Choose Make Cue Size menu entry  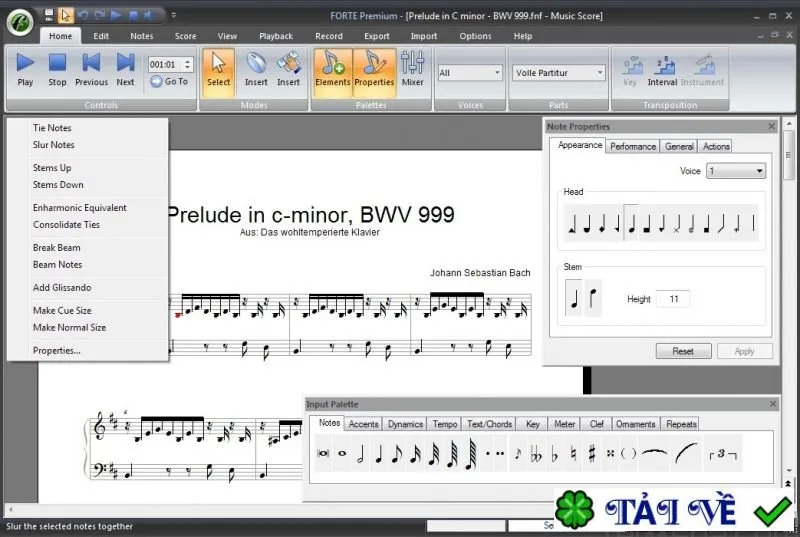click(87, 311)
